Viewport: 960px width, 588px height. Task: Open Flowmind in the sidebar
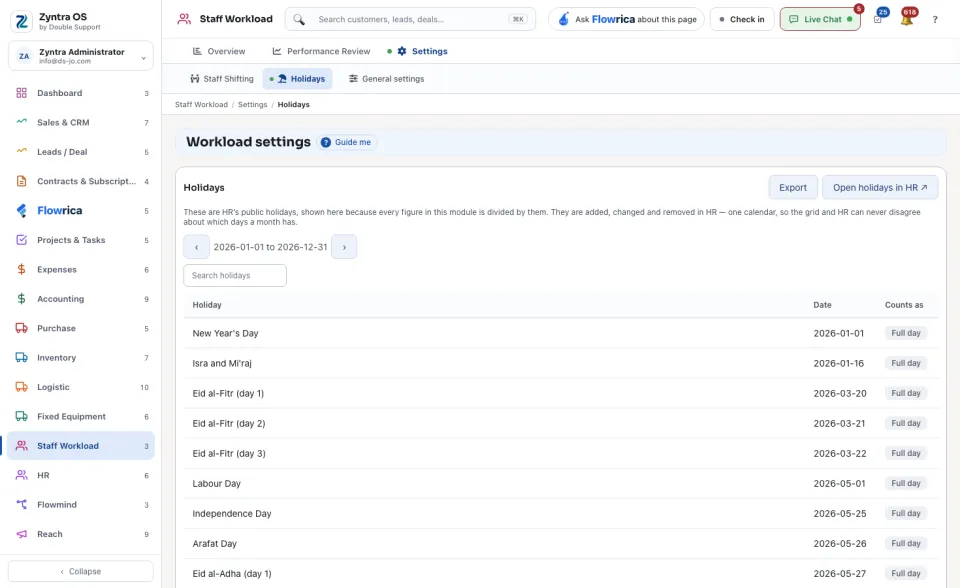tap(81, 505)
